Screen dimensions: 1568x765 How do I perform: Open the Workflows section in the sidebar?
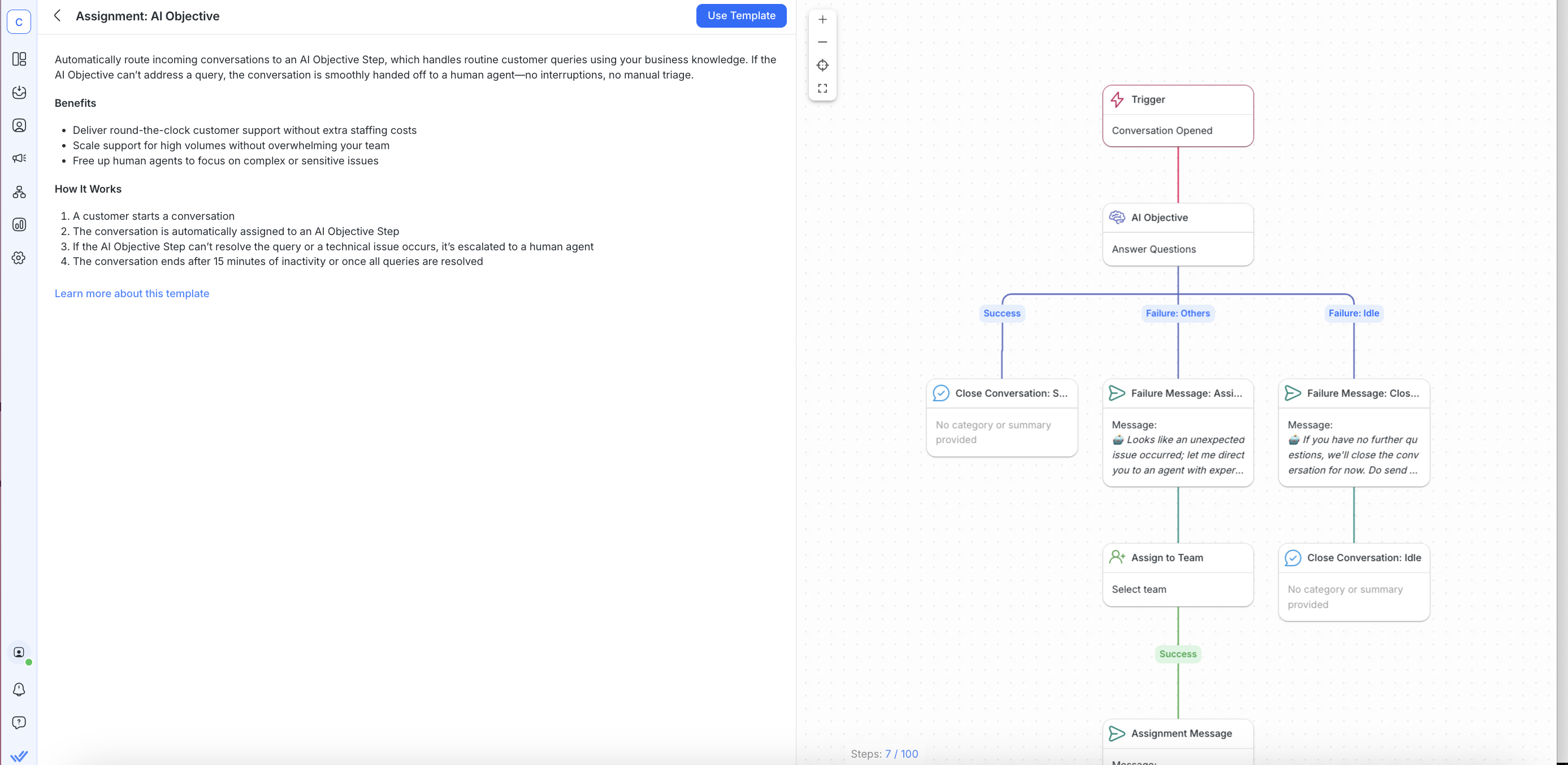click(x=19, y=192)
